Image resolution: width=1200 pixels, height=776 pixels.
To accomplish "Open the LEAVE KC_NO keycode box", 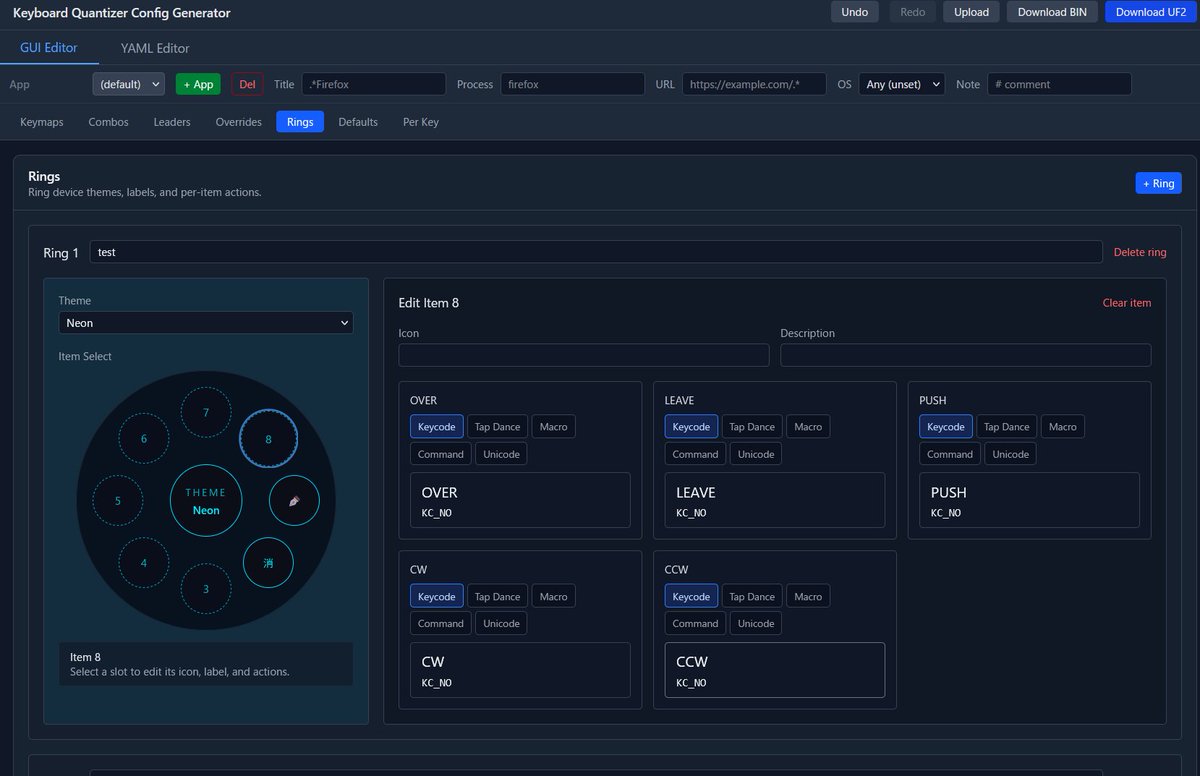I will coord(775,500).
